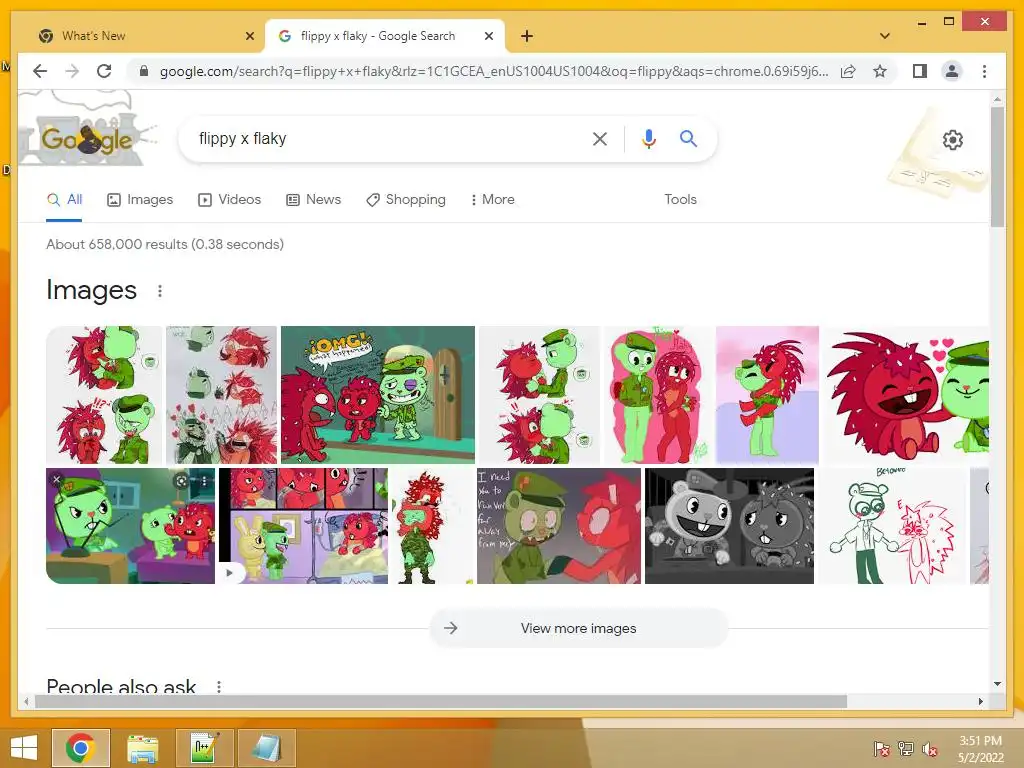
Task: Open the Flippy watching TV image
Action: (131, 526)
